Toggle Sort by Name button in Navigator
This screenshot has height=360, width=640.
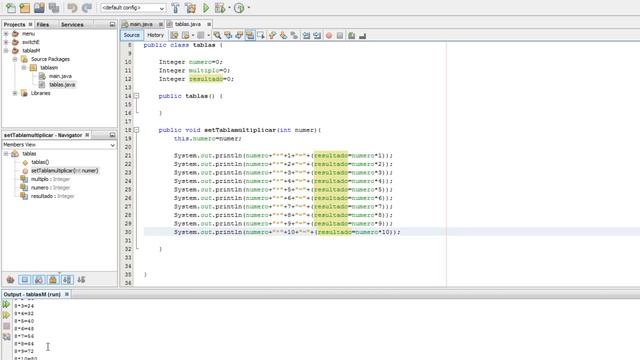(67, 280)
